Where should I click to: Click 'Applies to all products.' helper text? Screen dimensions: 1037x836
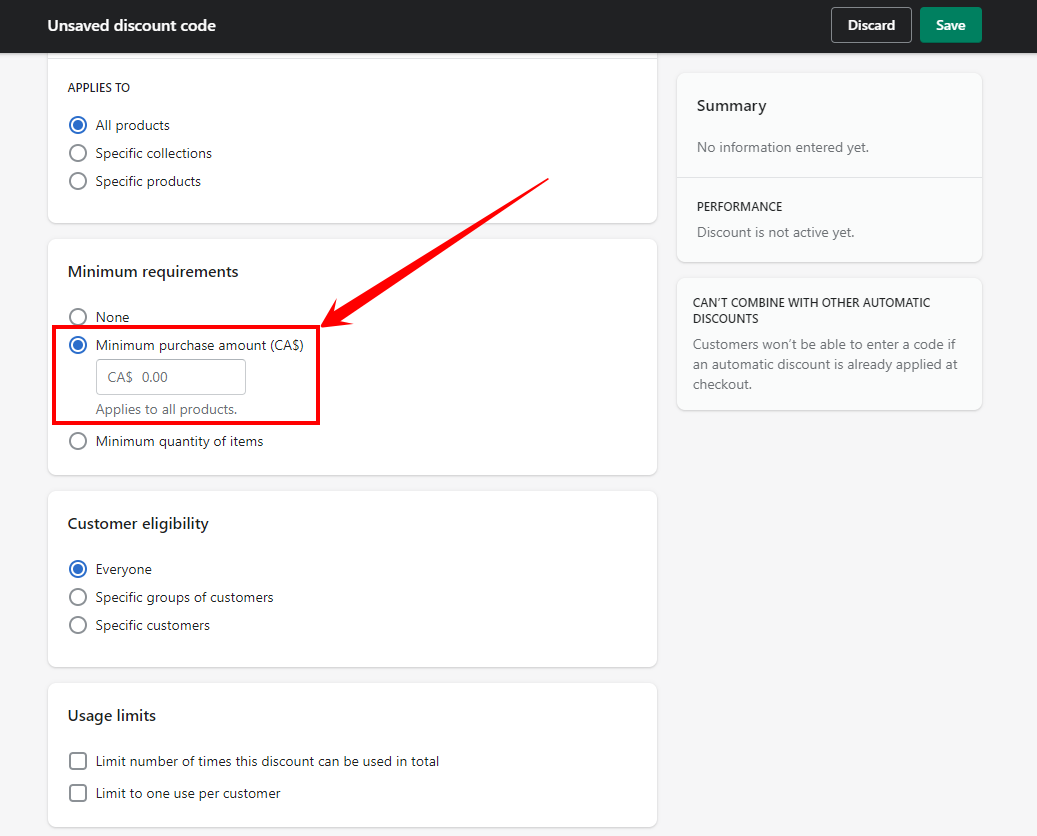167,409
